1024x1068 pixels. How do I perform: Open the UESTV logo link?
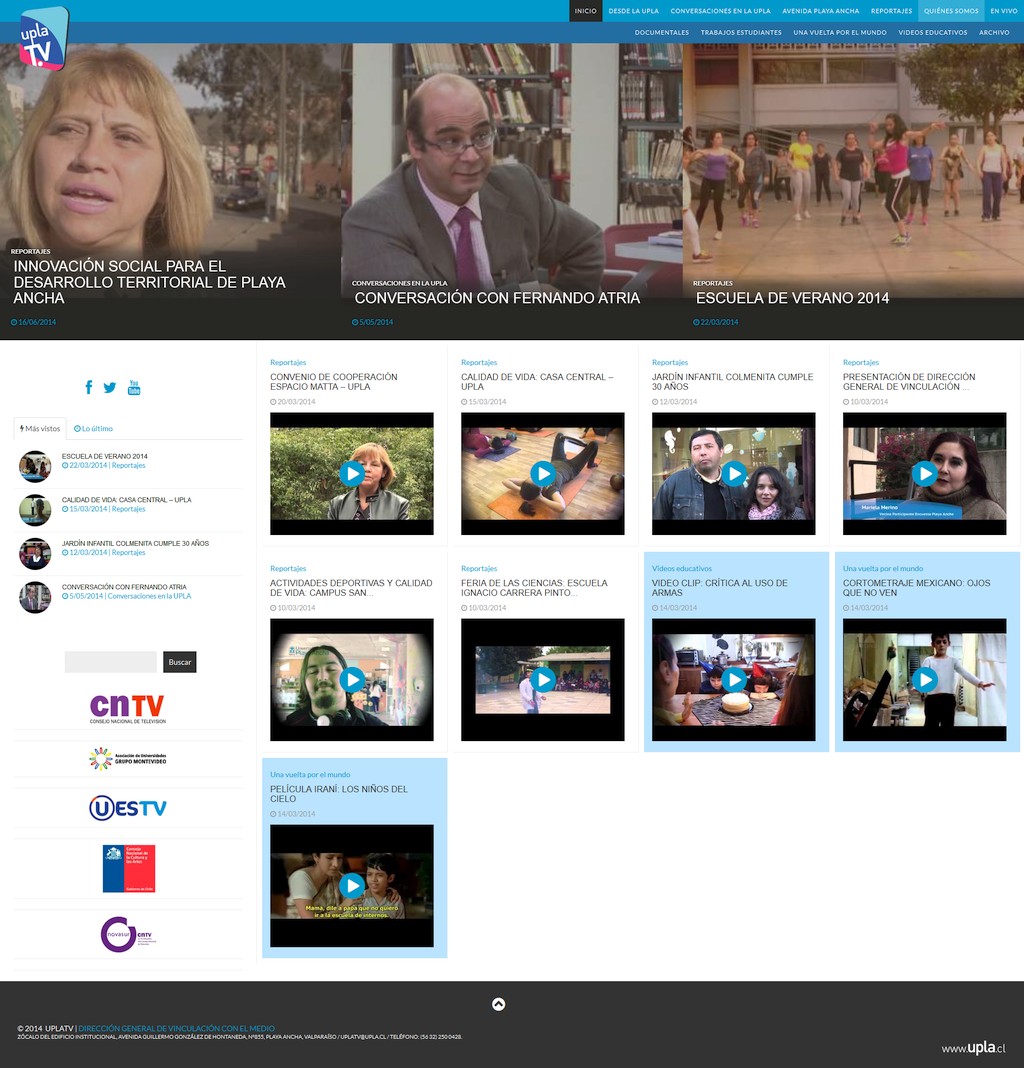coord(127,808)
